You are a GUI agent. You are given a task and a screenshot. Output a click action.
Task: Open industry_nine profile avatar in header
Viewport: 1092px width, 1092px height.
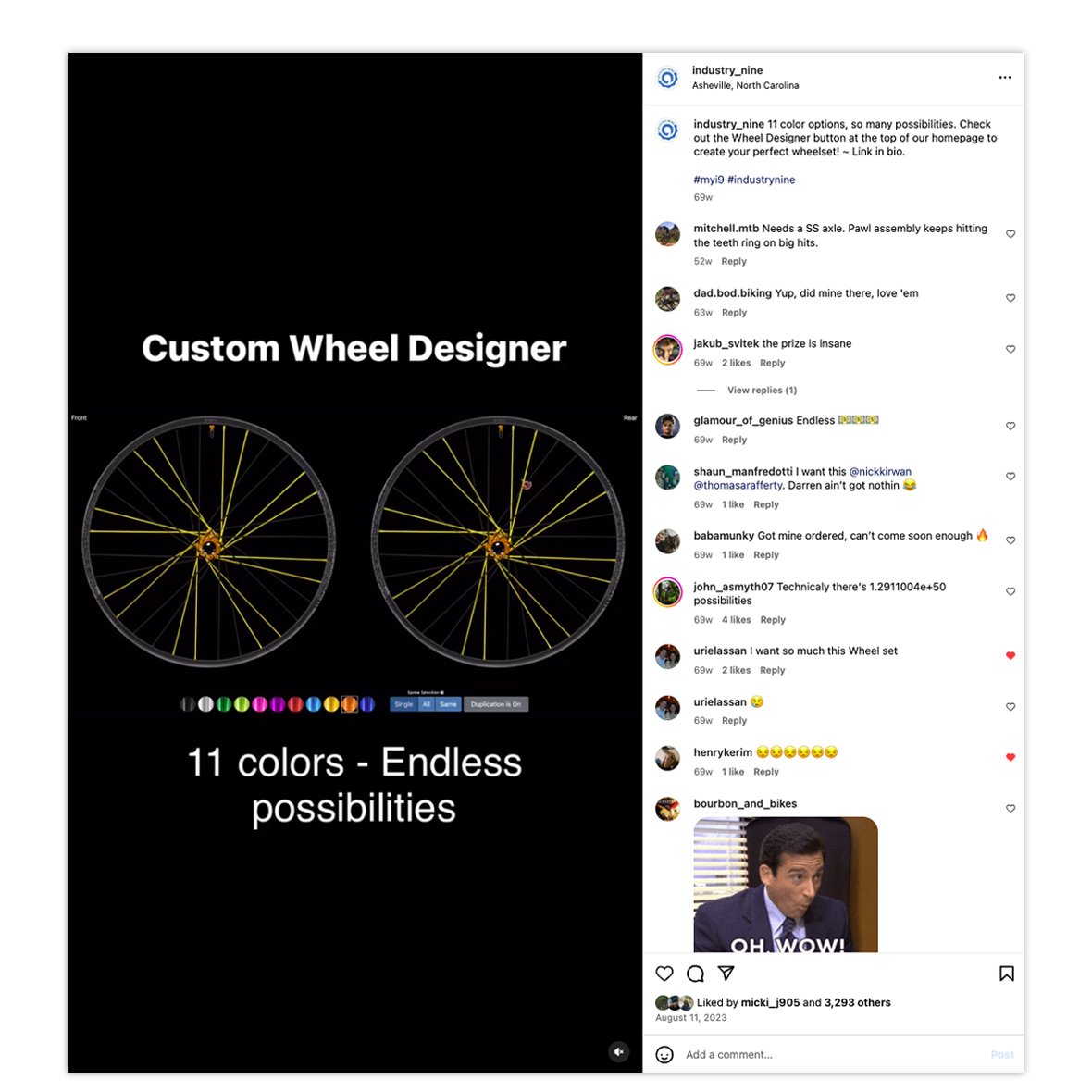668,78
